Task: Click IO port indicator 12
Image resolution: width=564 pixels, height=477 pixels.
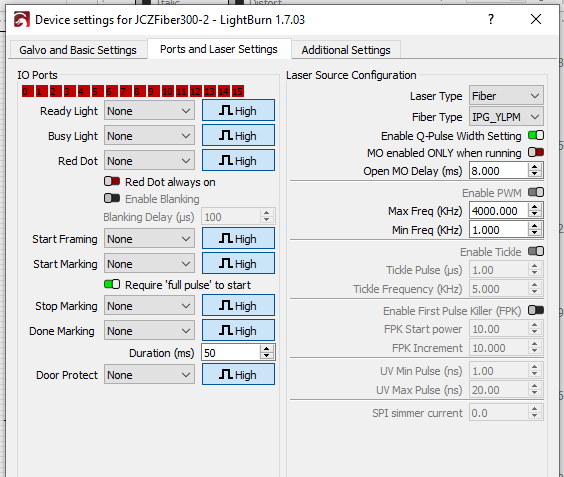Action: [x=196, y=91]
